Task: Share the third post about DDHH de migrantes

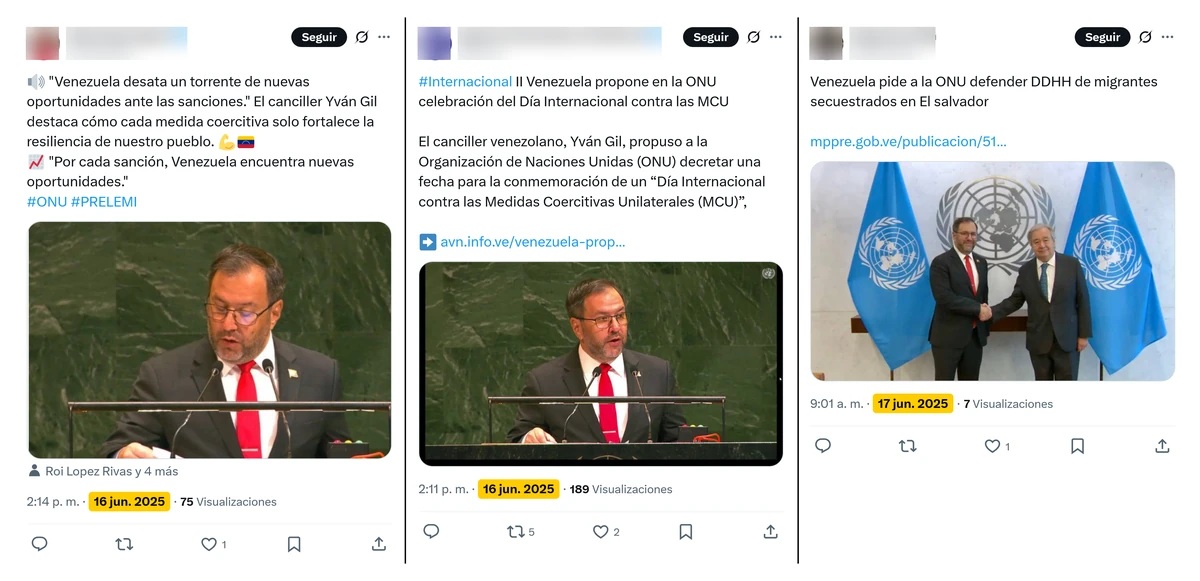Action: (1162, 446)
